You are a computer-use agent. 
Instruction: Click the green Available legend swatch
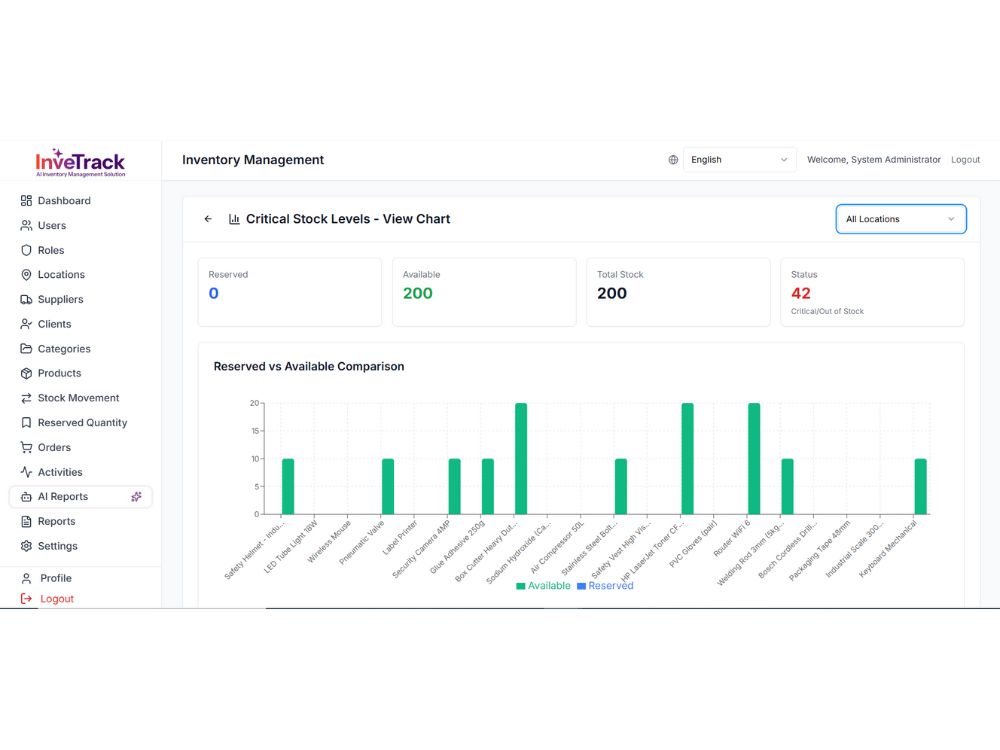coord(520,586)
